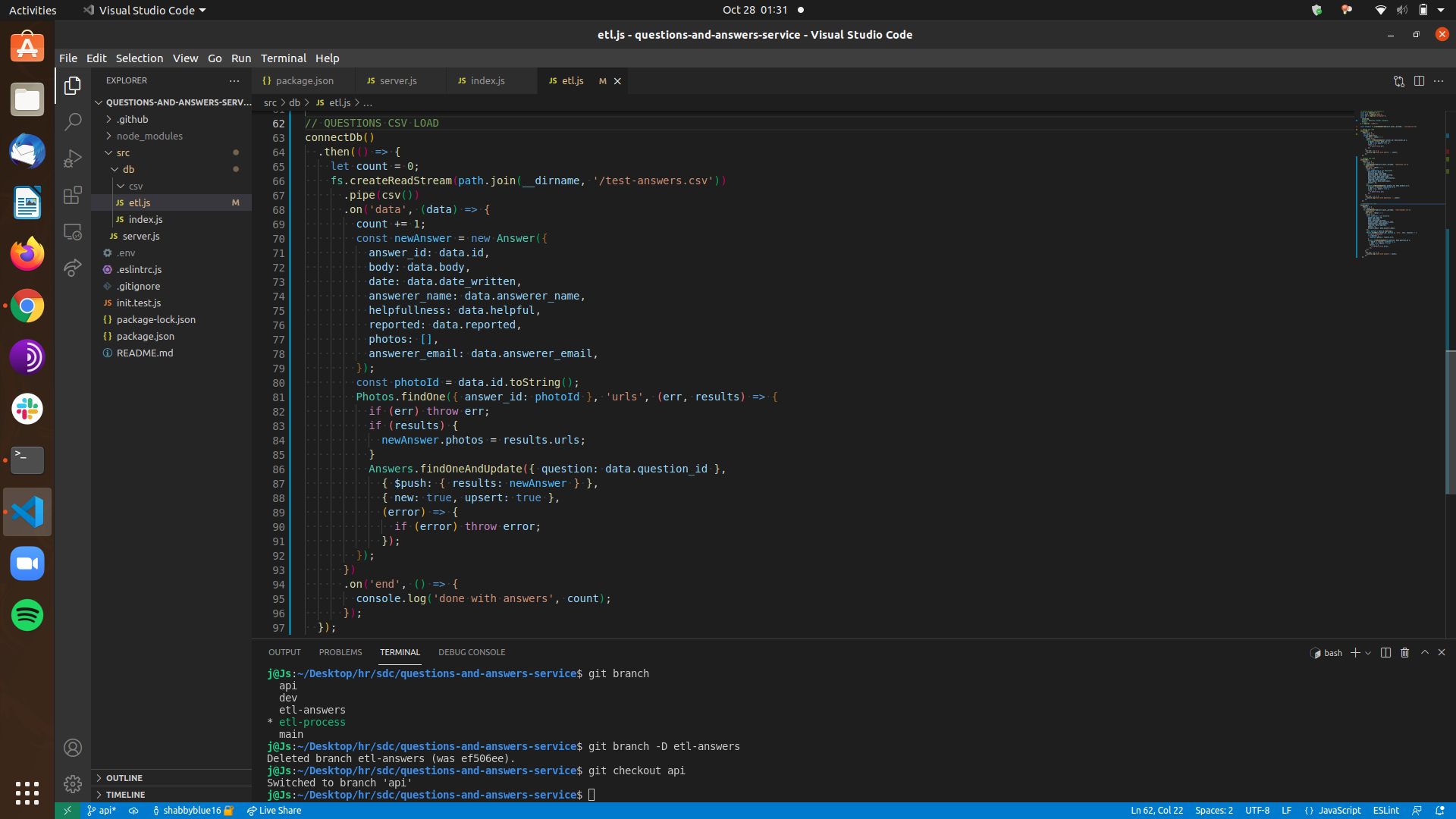Open the OUTPUT panel tab

pyautogui.click(x=284, y=652)
